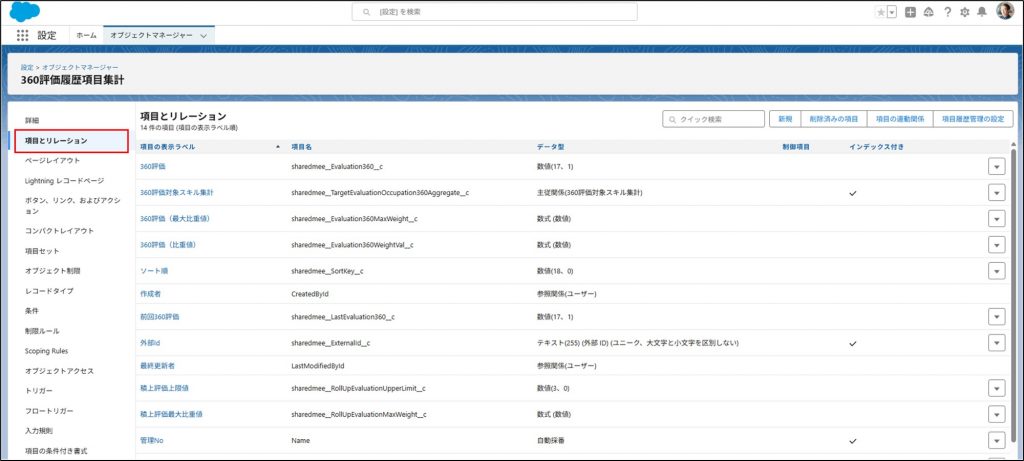Open the user profile avatar
This screenshot has width=1024, height=461.
coord(1005,12)
